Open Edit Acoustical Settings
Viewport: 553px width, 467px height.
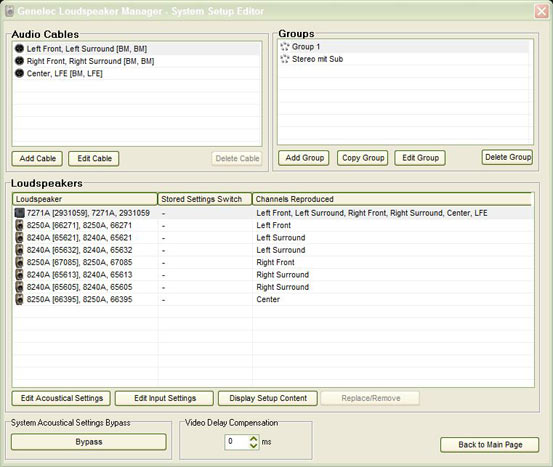pyautogui.click(x=61, y=398)
